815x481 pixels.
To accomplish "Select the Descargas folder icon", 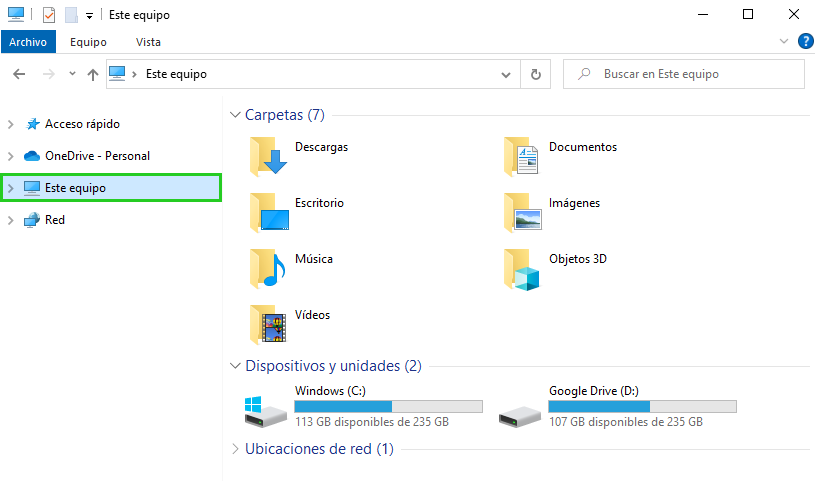I will click(x=268, y=156).
